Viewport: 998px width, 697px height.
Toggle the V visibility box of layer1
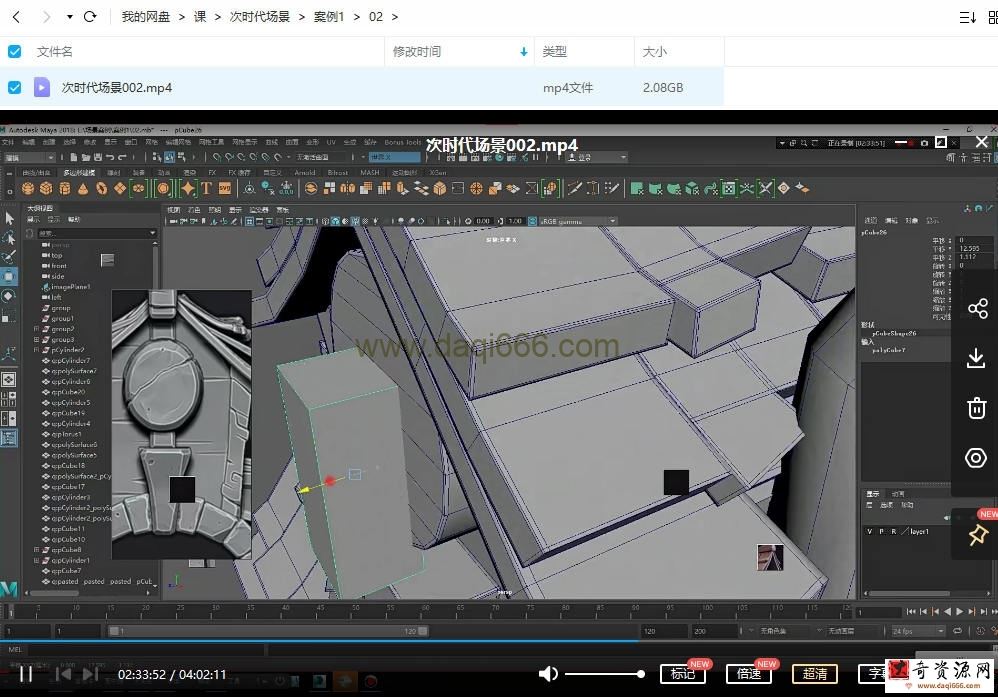click(x=869, y=532)
